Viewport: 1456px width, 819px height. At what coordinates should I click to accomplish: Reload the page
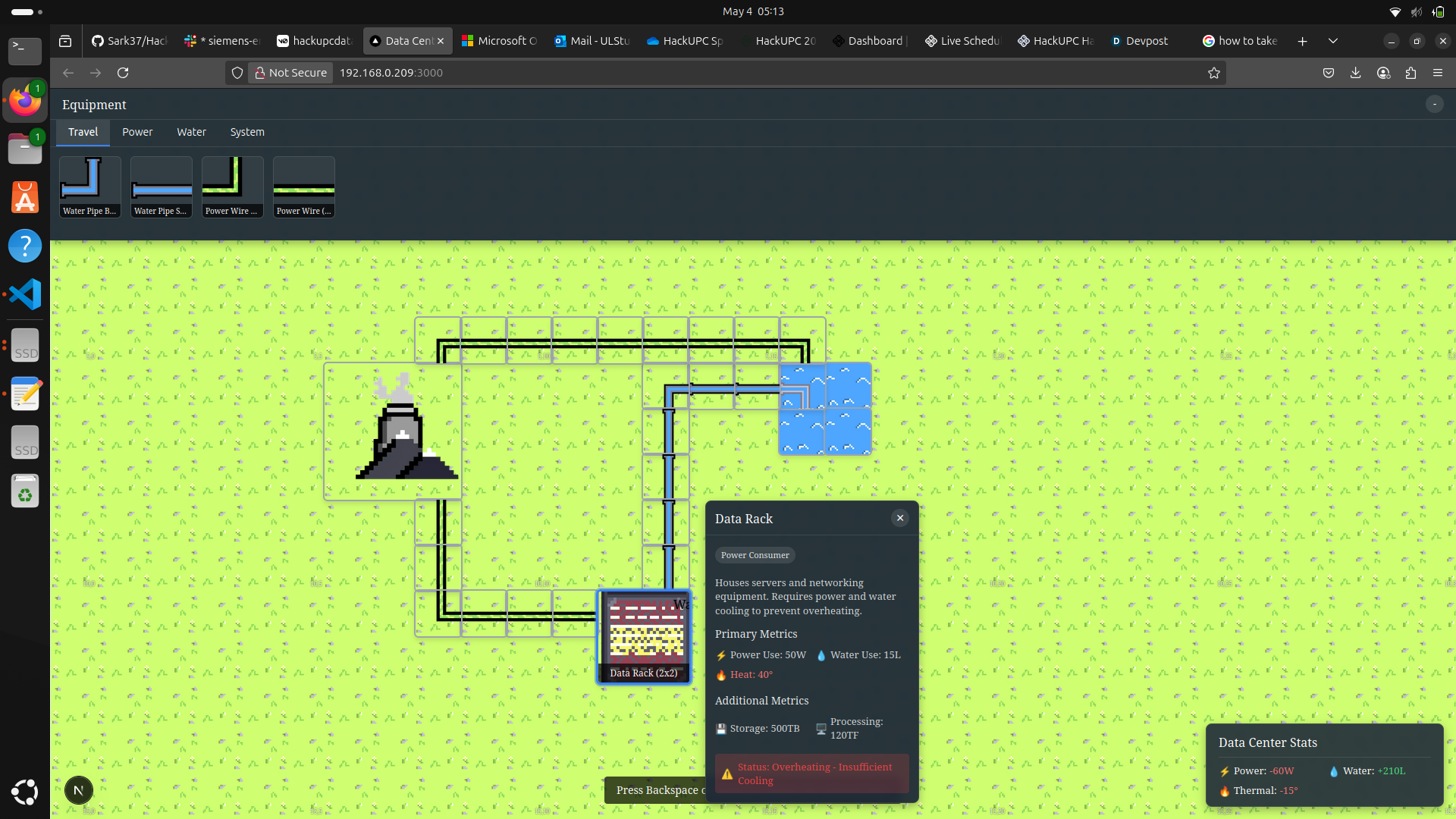click(123, 73)
